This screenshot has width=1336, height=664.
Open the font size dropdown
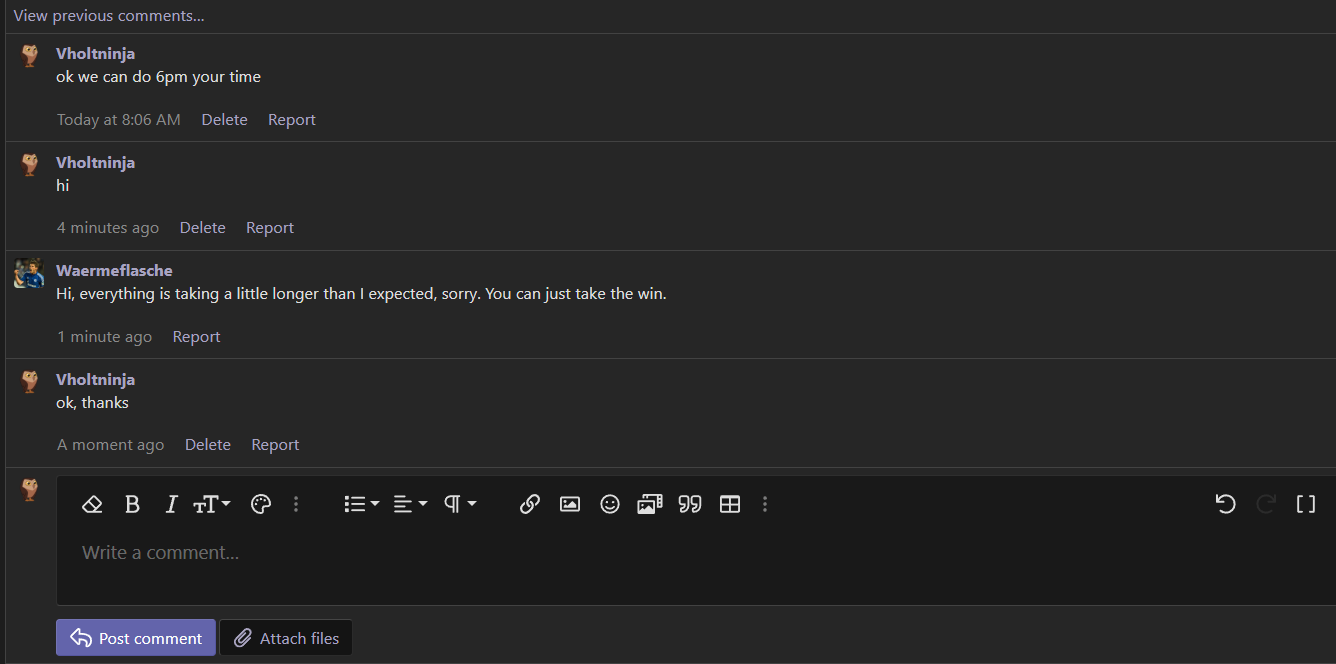point(212,504)
